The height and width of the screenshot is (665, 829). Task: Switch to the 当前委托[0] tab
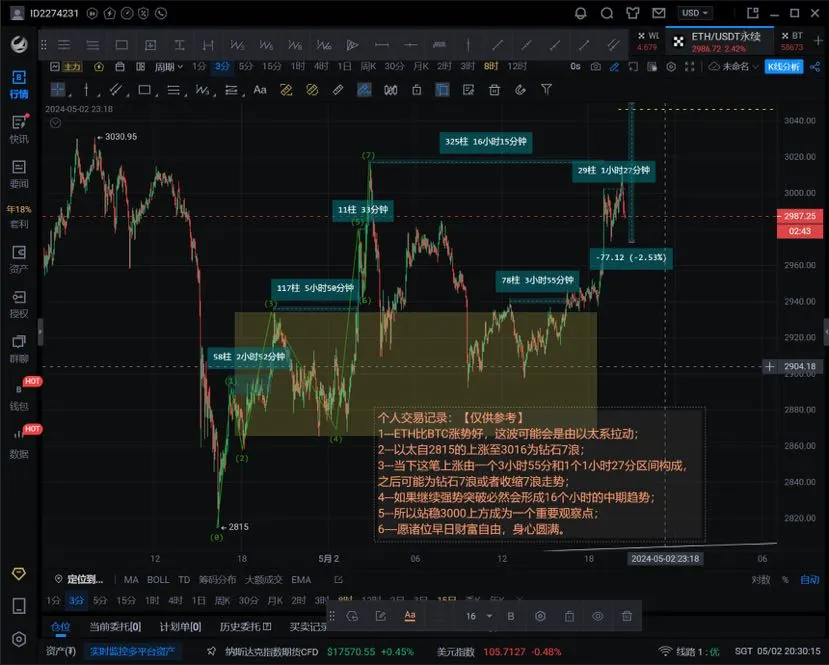tap(115, 627)
